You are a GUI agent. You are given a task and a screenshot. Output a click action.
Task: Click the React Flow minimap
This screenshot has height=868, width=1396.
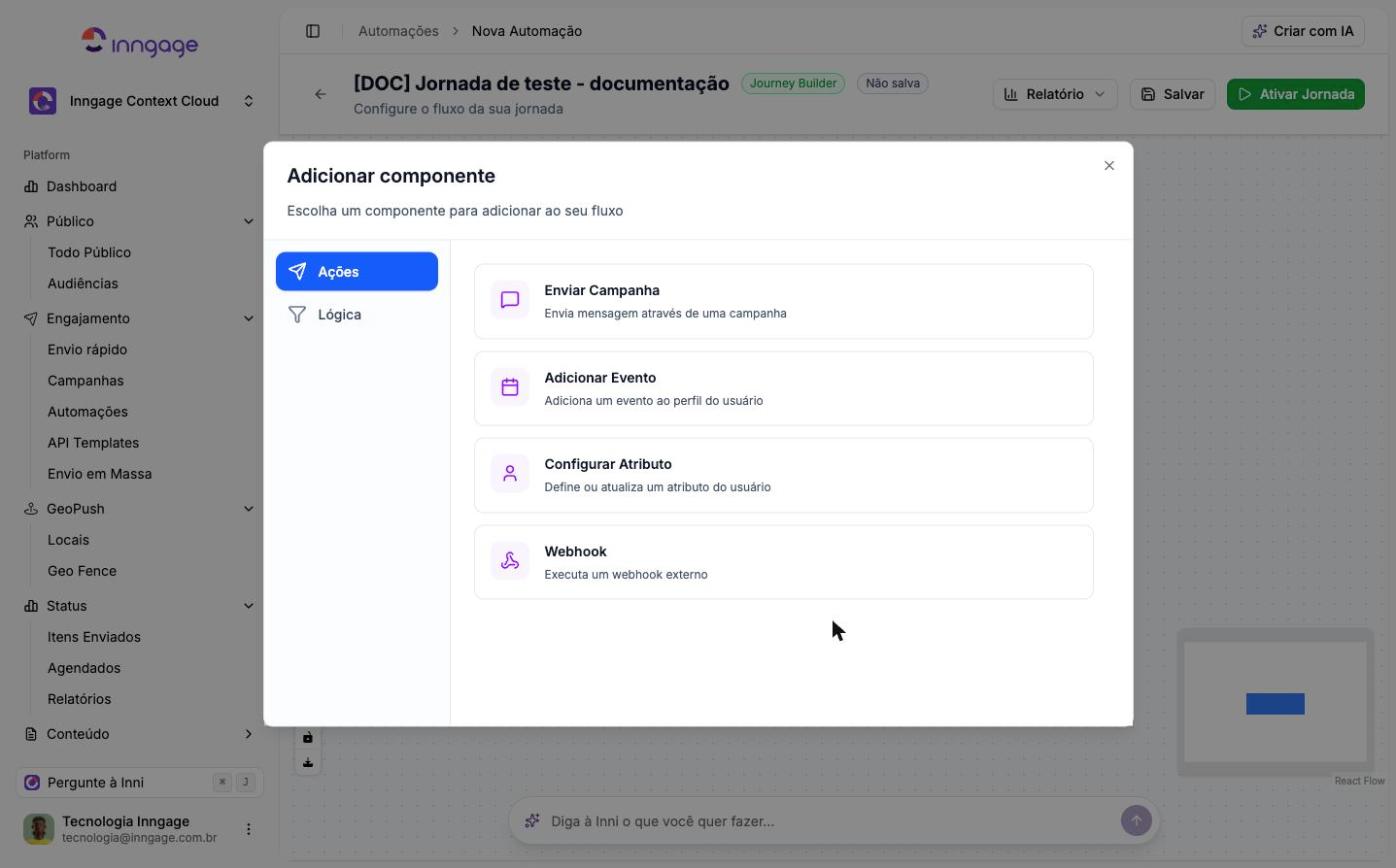(1275, 703)
